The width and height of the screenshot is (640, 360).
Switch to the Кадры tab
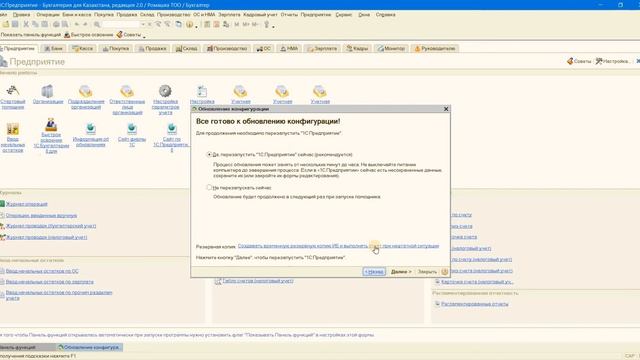pyautogui.click(x=357, y=49)
